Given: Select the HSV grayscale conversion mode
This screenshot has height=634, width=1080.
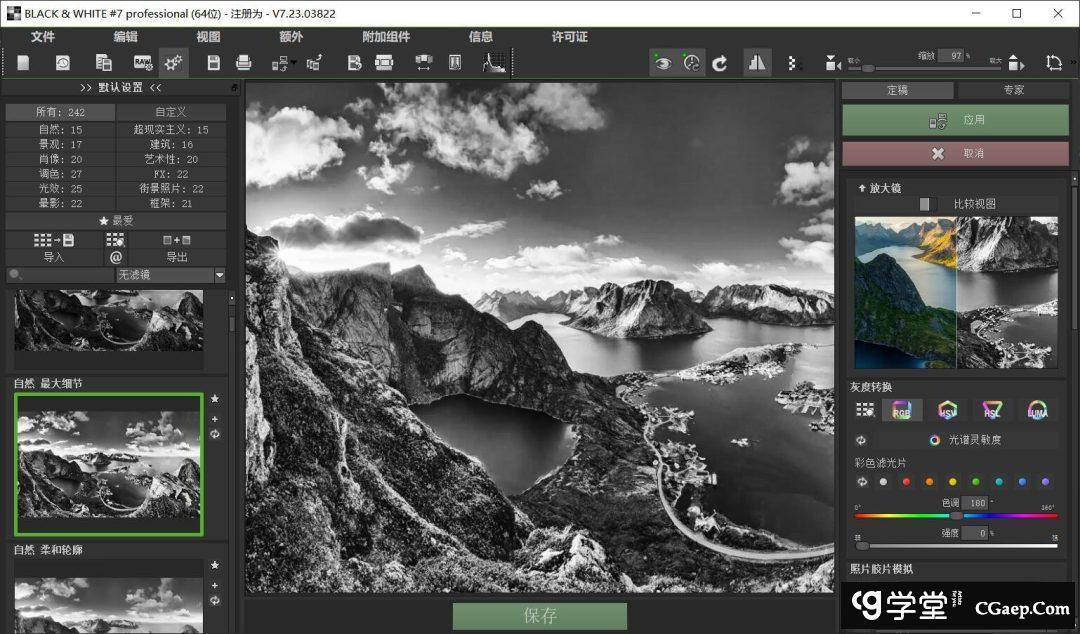Looking at the screenshot, I should coord(947,410).
